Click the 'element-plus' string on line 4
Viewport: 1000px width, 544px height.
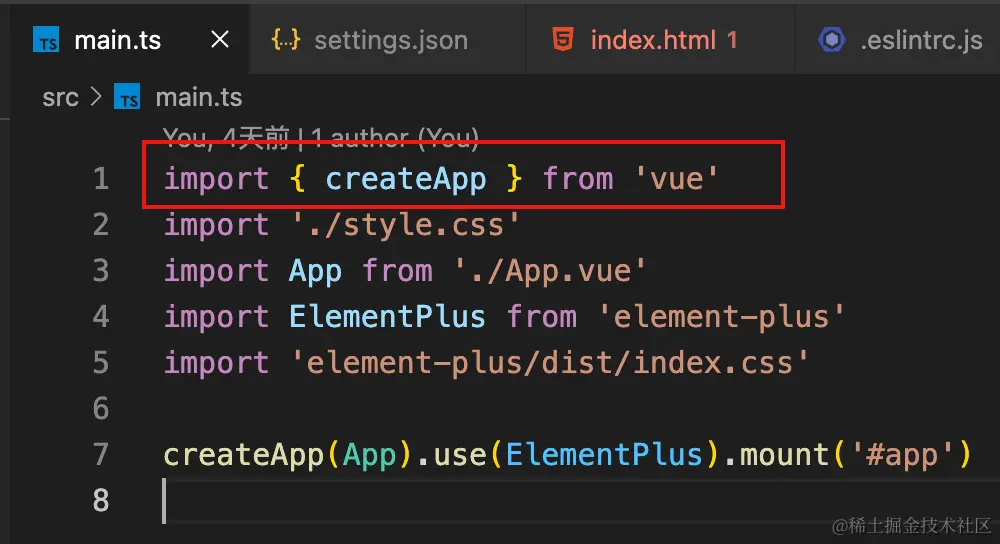coord(721,317)
